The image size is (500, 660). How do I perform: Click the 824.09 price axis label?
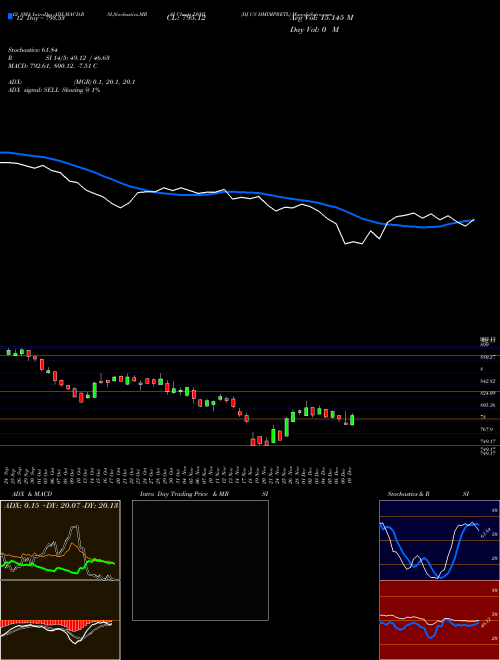click(x=488, y=393)
